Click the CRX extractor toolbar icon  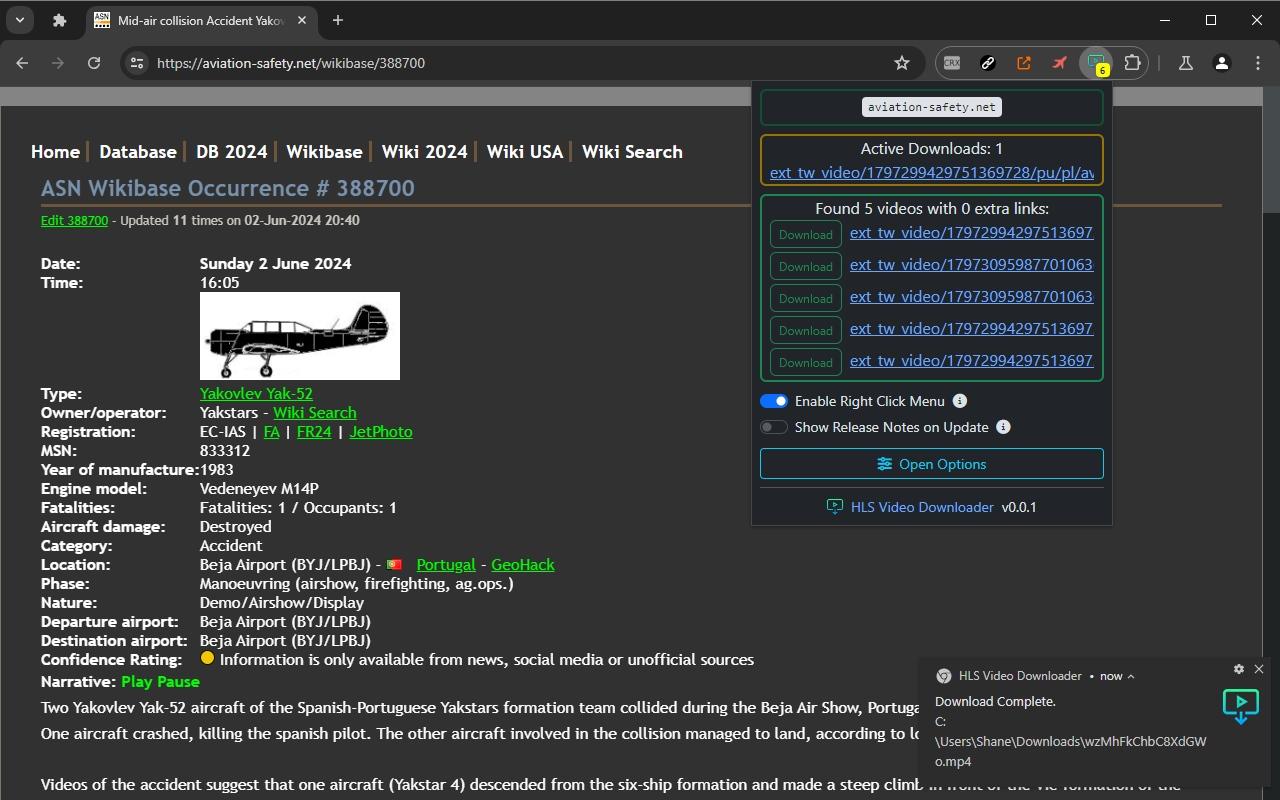pos(950,62)
